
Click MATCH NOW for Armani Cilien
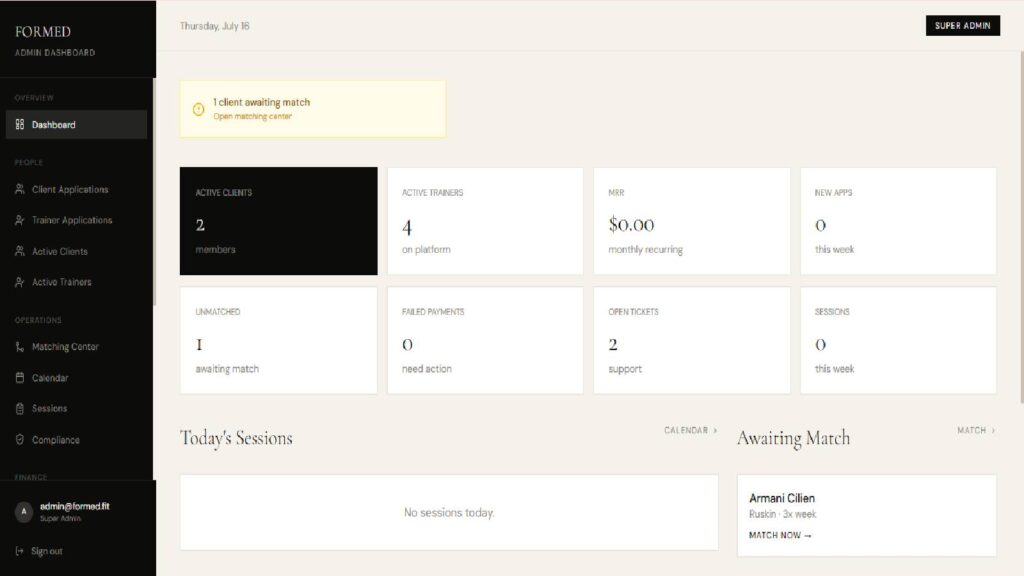point(780,535)
